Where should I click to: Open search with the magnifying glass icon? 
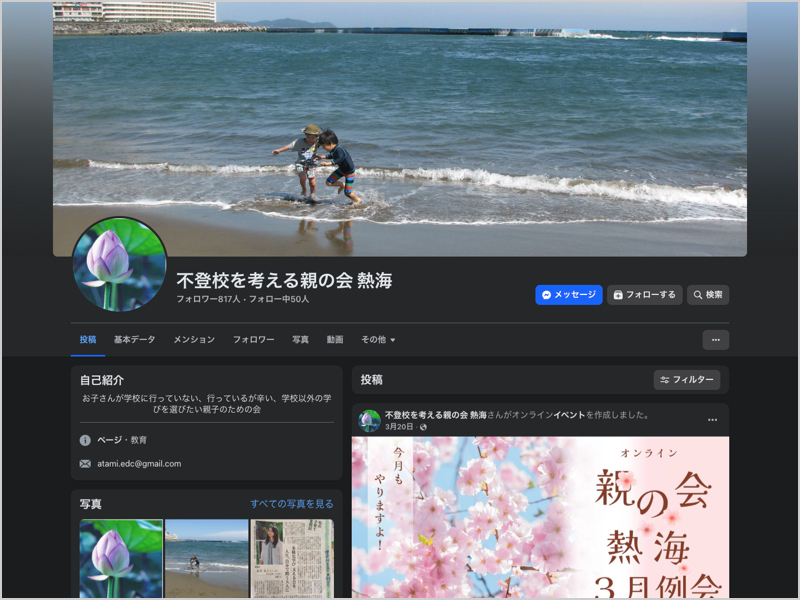point(708,294)
